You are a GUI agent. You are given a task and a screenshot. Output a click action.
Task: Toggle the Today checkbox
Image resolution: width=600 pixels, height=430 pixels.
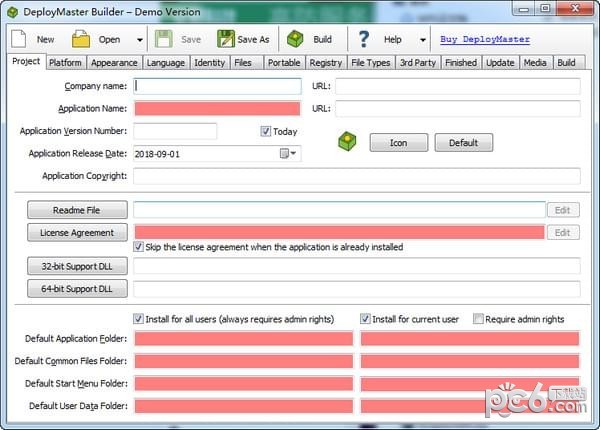tap(266, 131)
